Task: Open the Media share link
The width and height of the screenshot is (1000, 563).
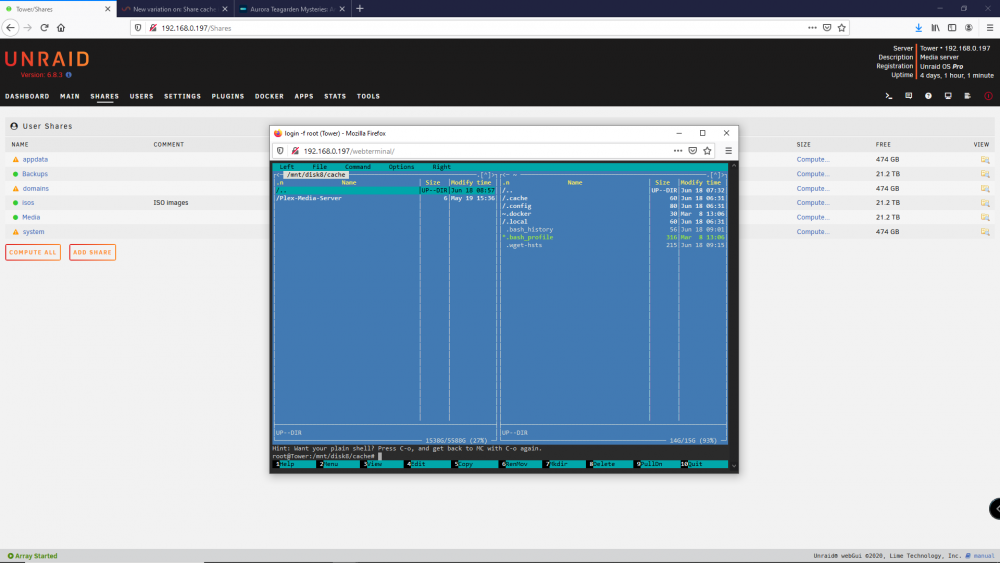Action: (31, 217)
